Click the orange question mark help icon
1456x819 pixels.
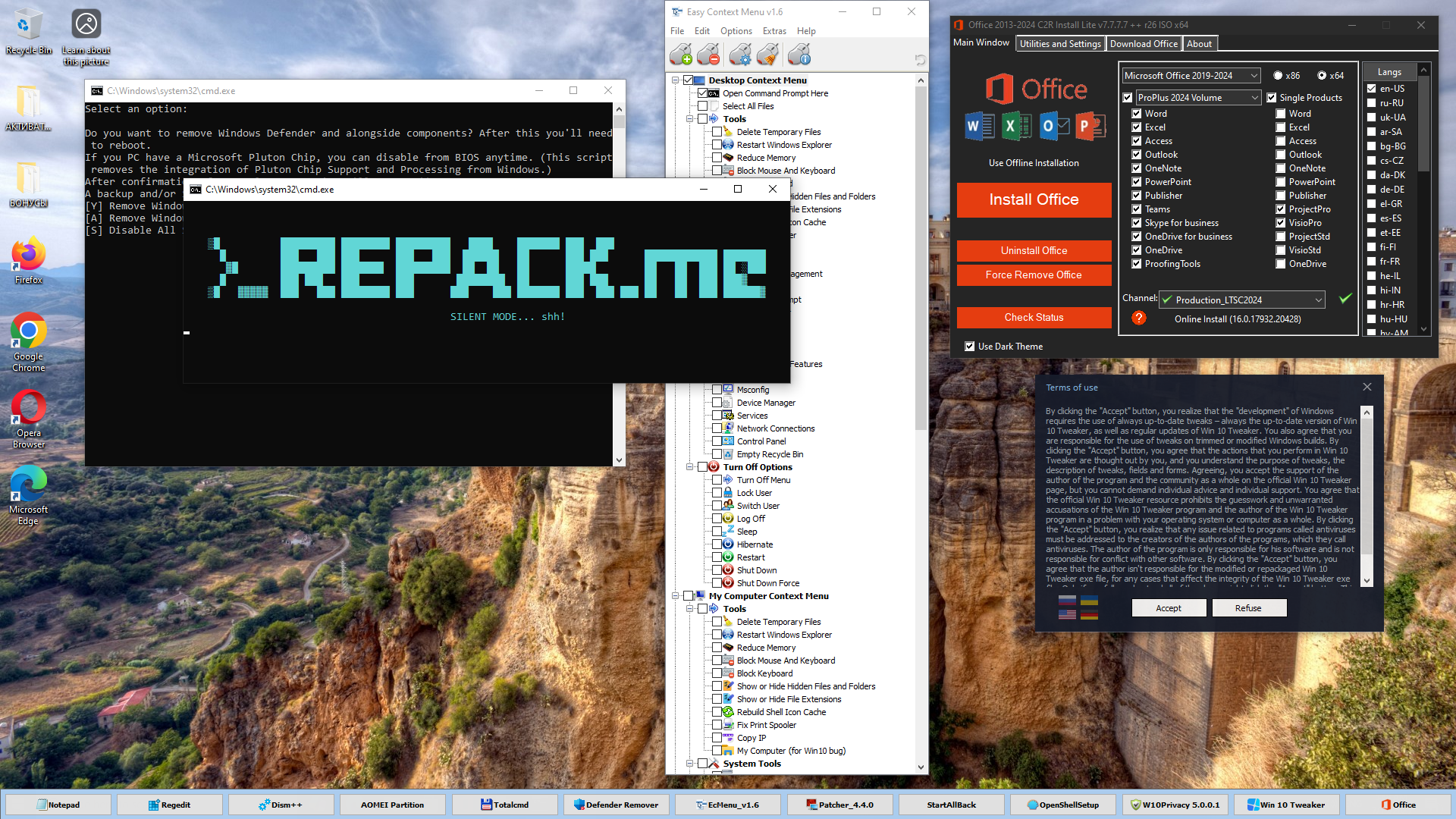1138,318
